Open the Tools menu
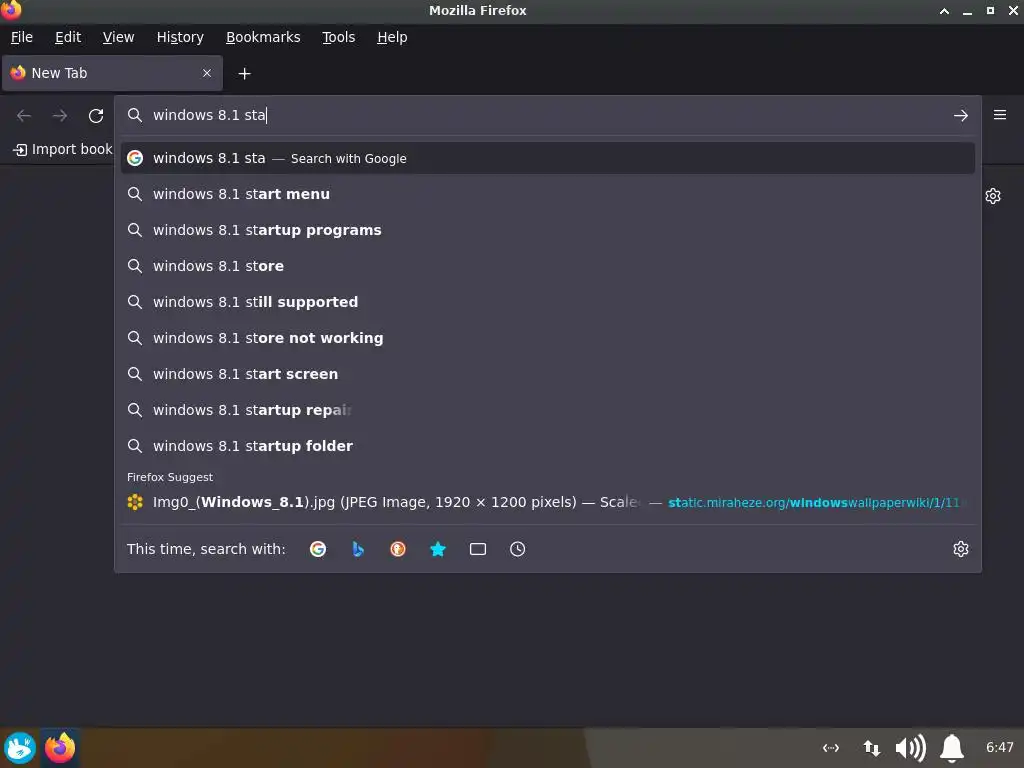1024x768 pixels. pyautogui.click(x=338, y=37)
